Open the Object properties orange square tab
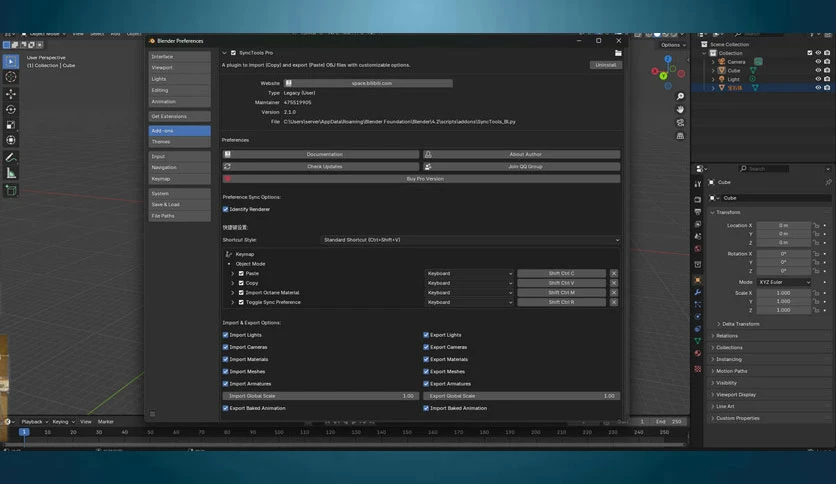Screen dimensions: 836x484 [x=698, y=280]
